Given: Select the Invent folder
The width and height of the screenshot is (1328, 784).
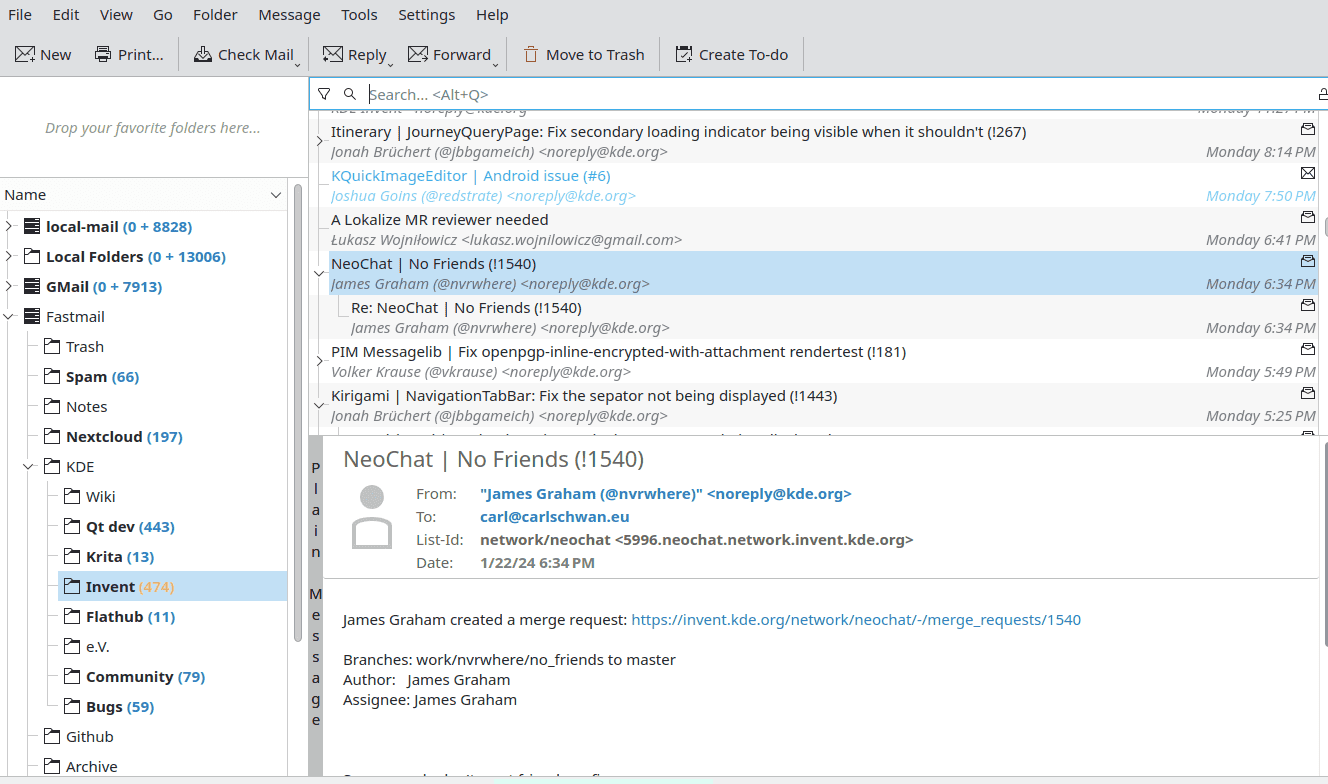Looking at the screenshot, I should click(172, 586).
